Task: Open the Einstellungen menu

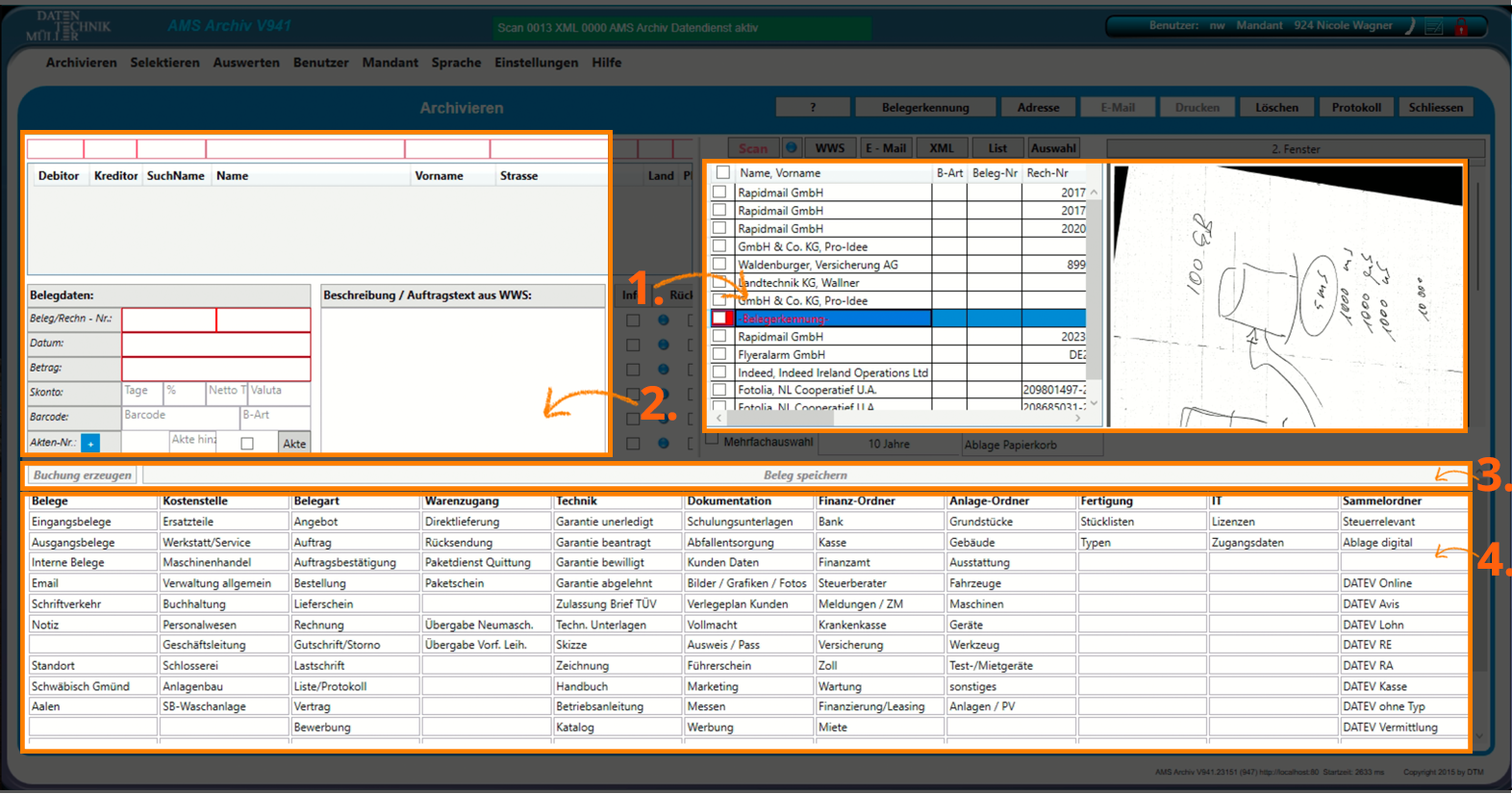Action: [536, 63]
